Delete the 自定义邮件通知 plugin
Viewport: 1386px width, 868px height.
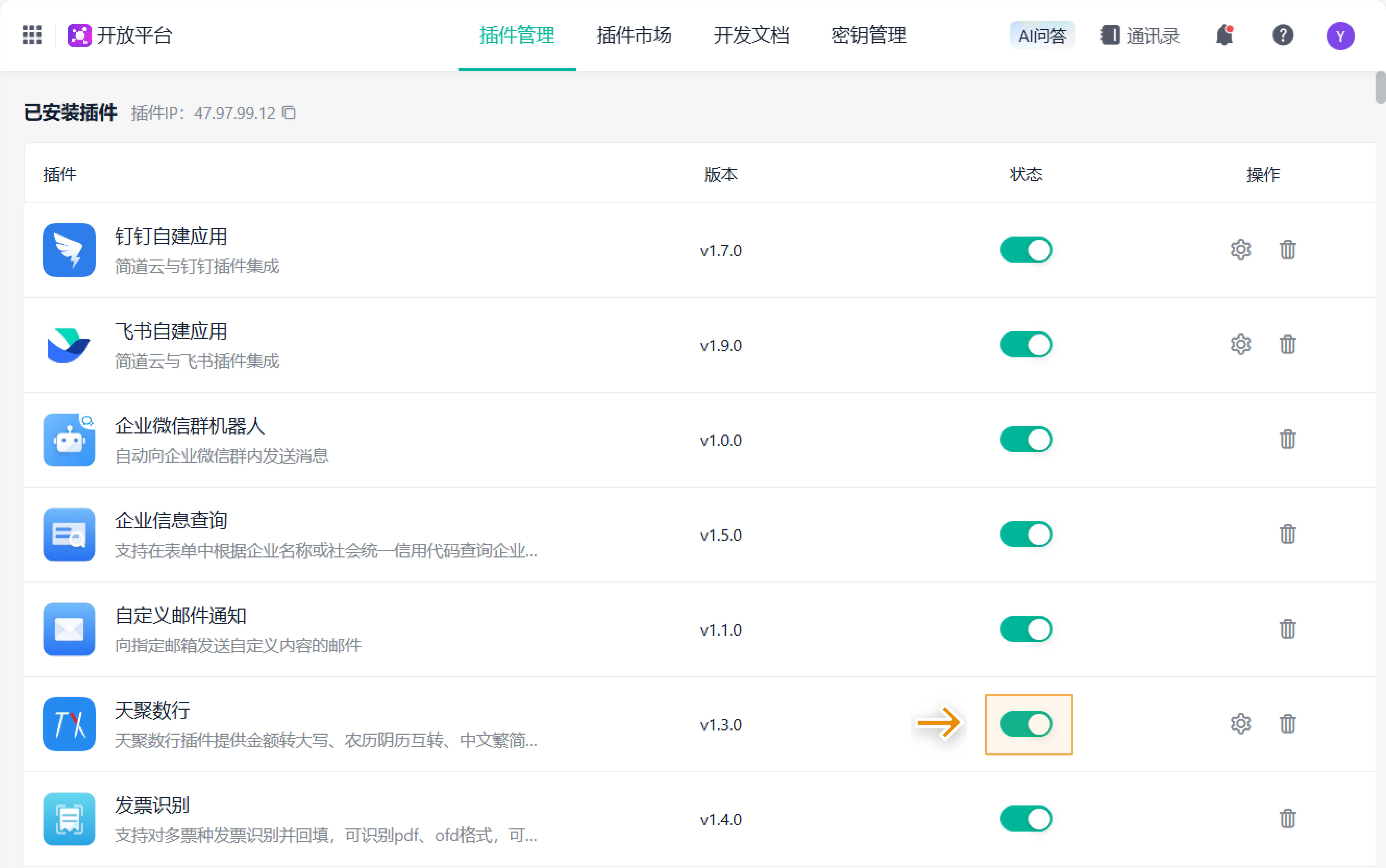(1287, 629)
